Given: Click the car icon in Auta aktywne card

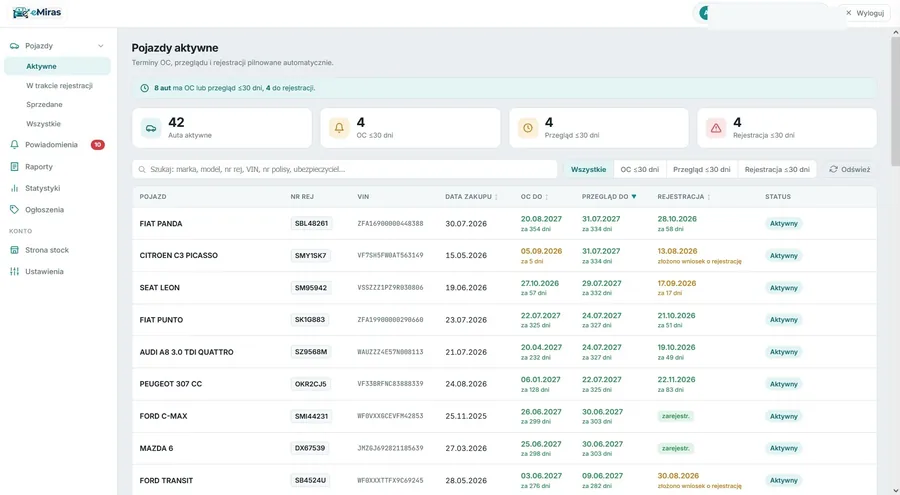Looking at the screenshot, I should coord(151,128).
